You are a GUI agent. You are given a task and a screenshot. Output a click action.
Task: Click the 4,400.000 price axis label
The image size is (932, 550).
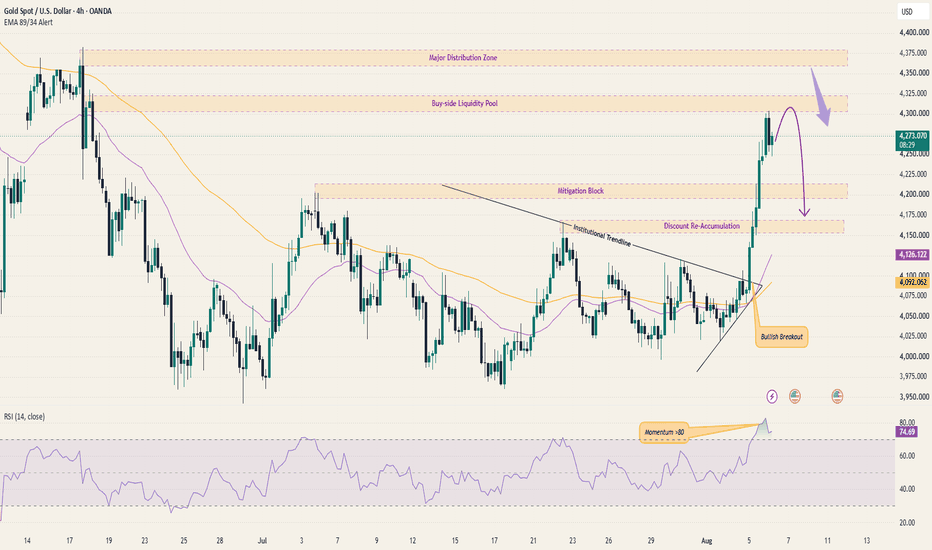click(x=914, y=32)
